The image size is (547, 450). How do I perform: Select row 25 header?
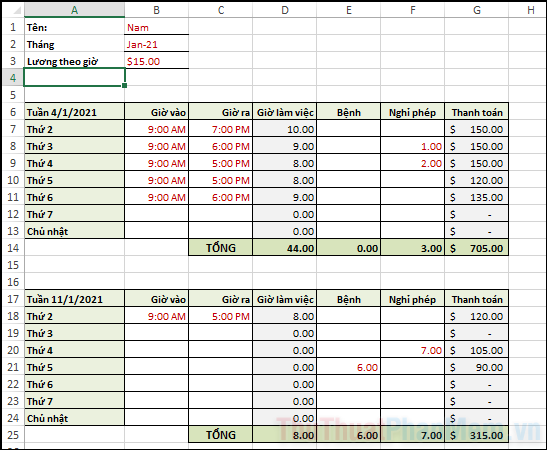[x=13, y=435]
